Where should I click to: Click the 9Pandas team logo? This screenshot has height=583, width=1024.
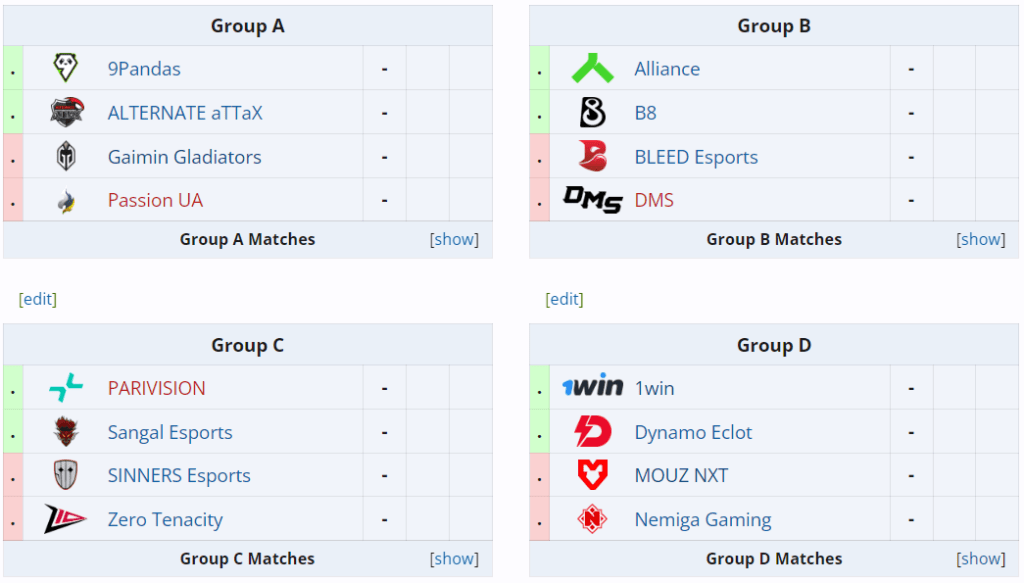pos(65,68)
